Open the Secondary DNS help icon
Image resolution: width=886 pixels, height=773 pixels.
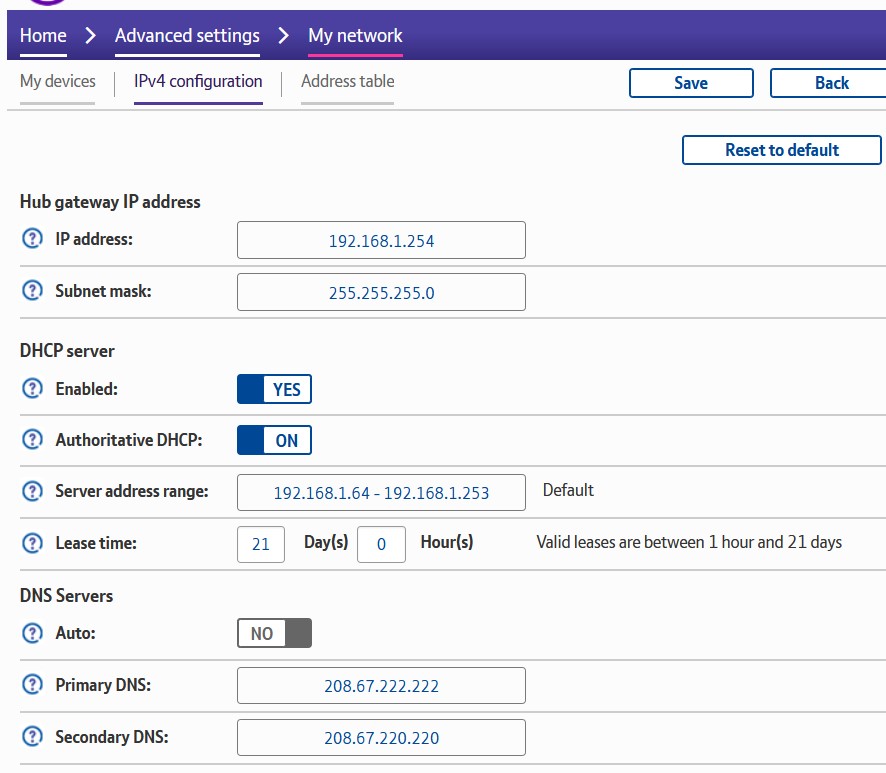[33, 737]
